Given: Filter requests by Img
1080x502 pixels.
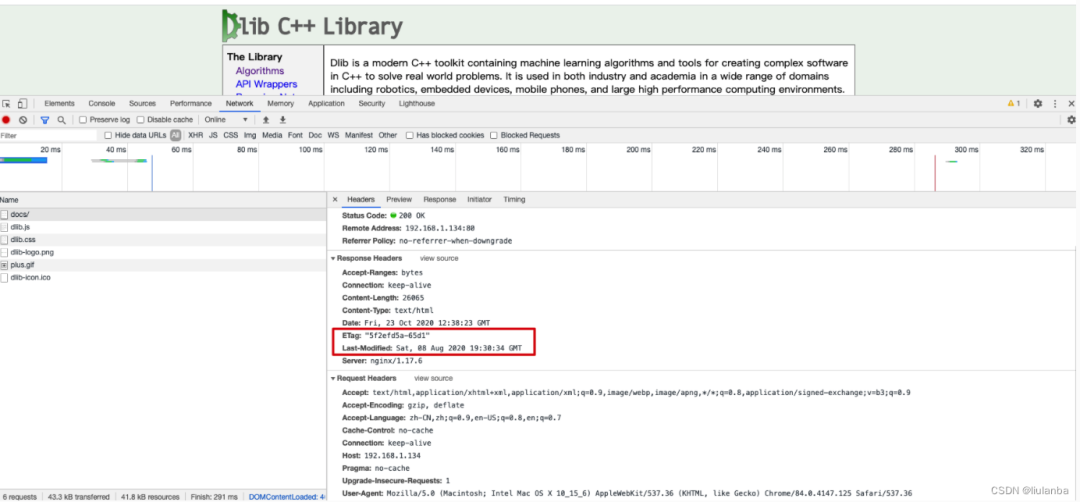Looking at the screenshot, I should click(x=250, y=136).
